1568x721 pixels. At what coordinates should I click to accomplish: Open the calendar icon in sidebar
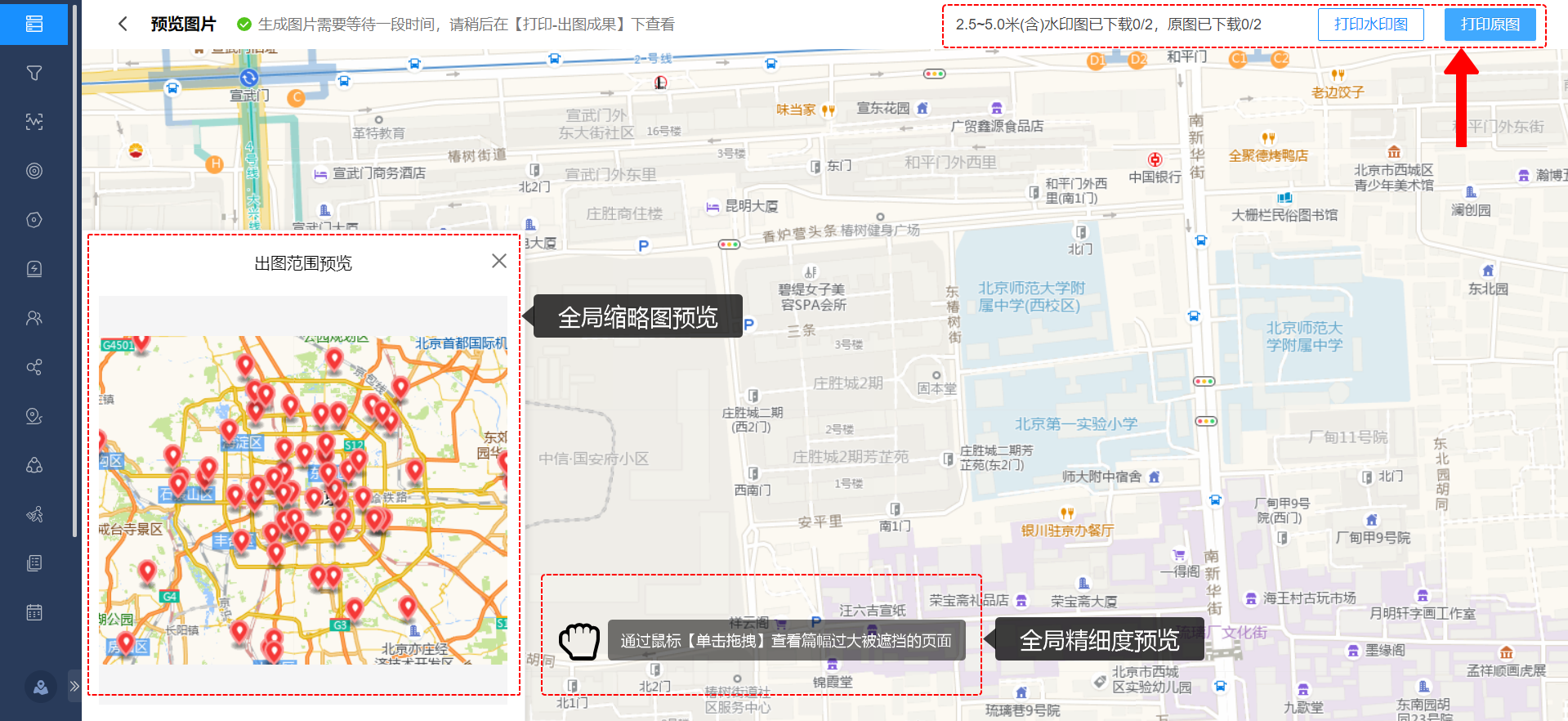point(34,612)
